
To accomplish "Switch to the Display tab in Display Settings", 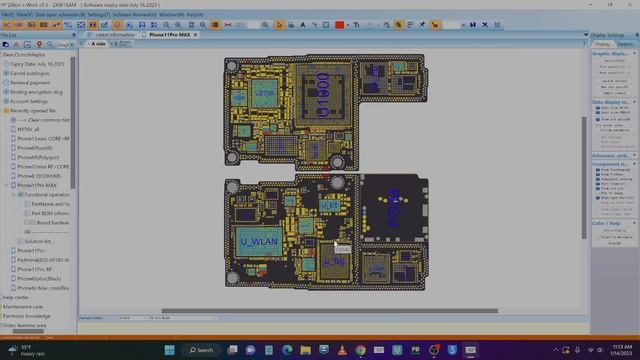I will (602, 44).
